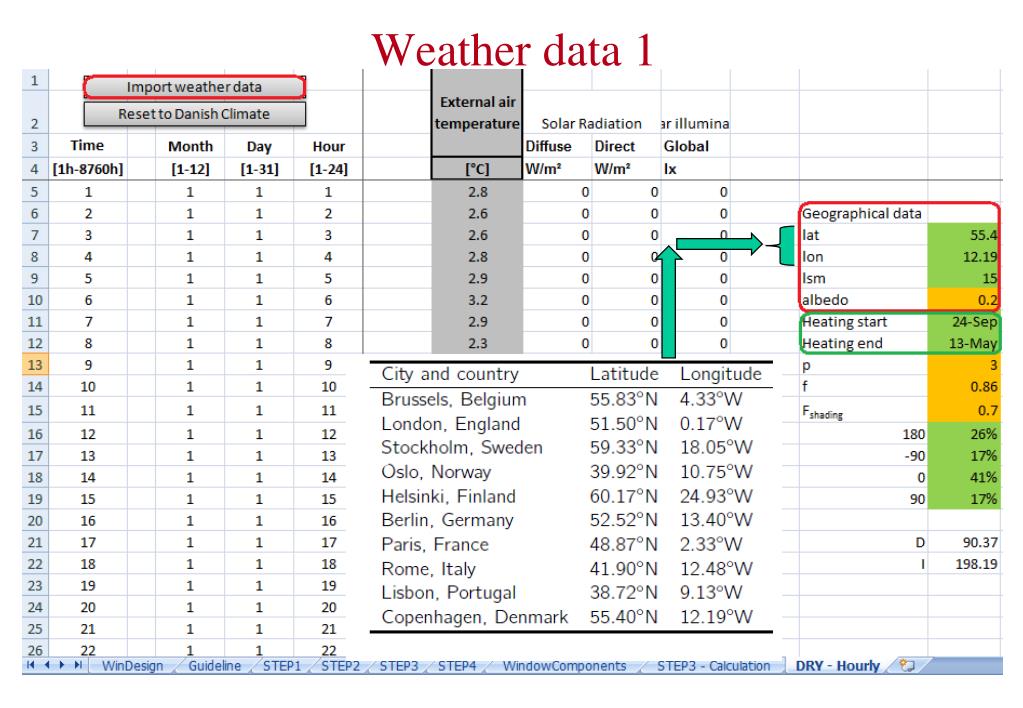Select Heating start value 24-Sep
The height and width of the screenshot is (708, 1023).
tap(964, 321)
